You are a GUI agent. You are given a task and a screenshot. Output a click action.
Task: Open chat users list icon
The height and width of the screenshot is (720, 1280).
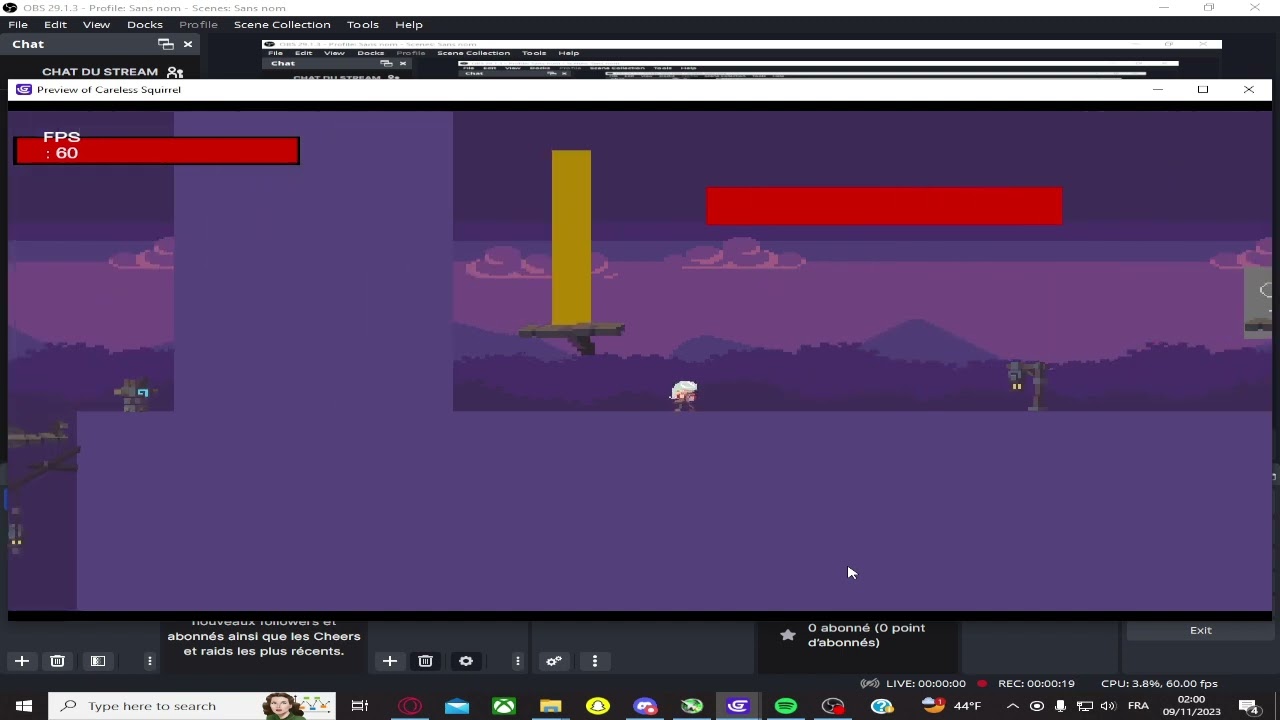(175, 72)
